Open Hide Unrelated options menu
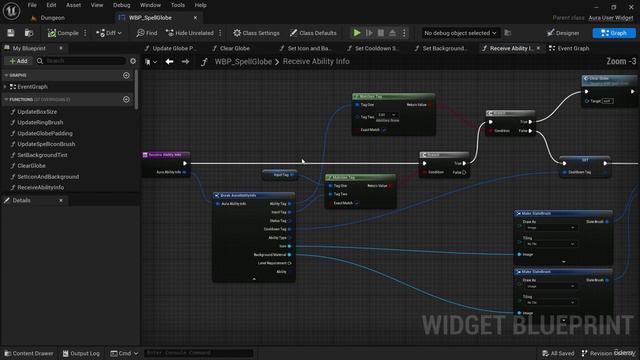This screenshot has height=360, width=640. (x=220, y=33)
